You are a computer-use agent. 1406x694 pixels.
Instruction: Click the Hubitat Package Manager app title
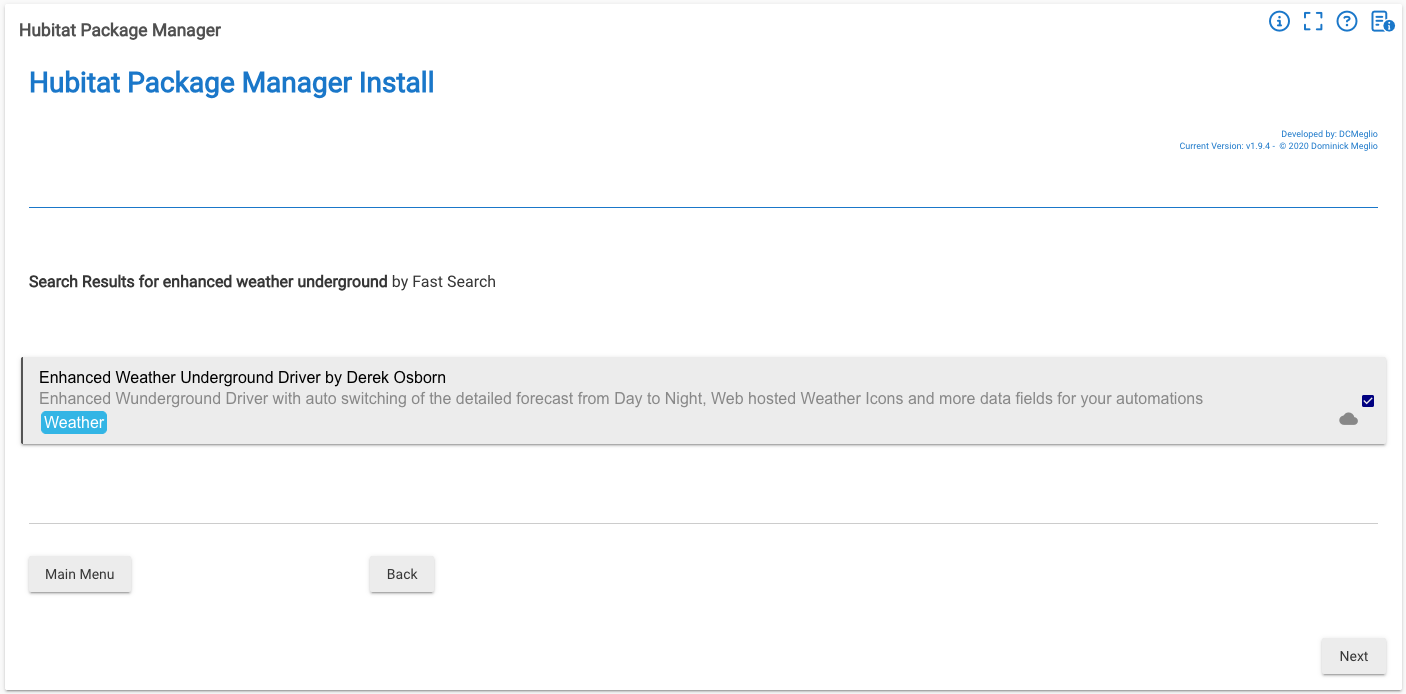tap(120, 30)
